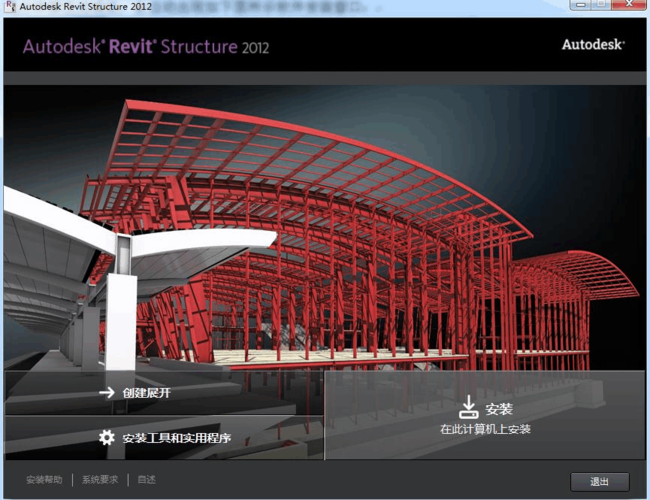The height and width of the screenshot is (500, 650).
Task: Open 安装帮助 link
Action: (x=44, y=480)
